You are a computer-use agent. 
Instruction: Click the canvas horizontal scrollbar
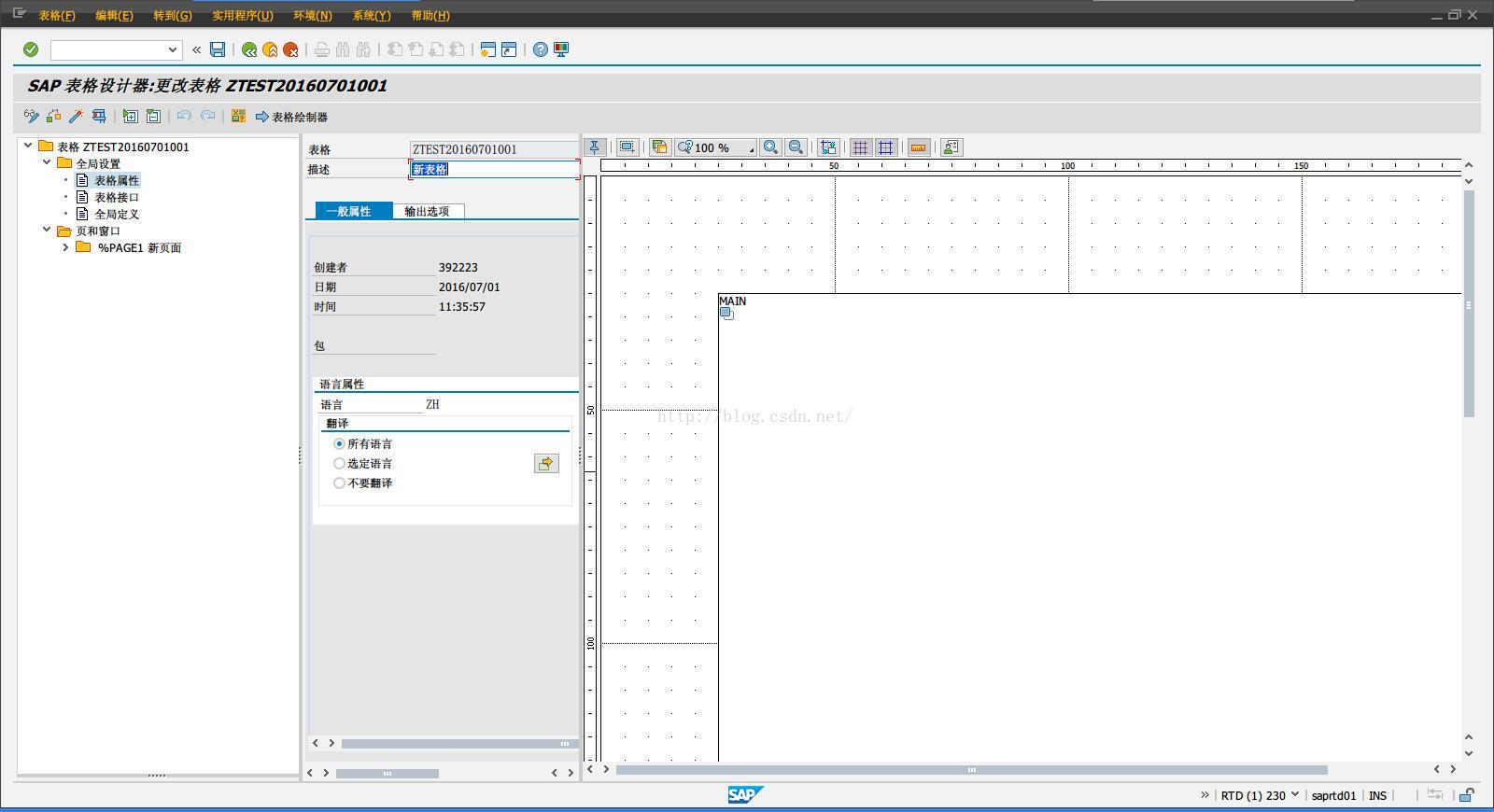click(x=971, y=770)
